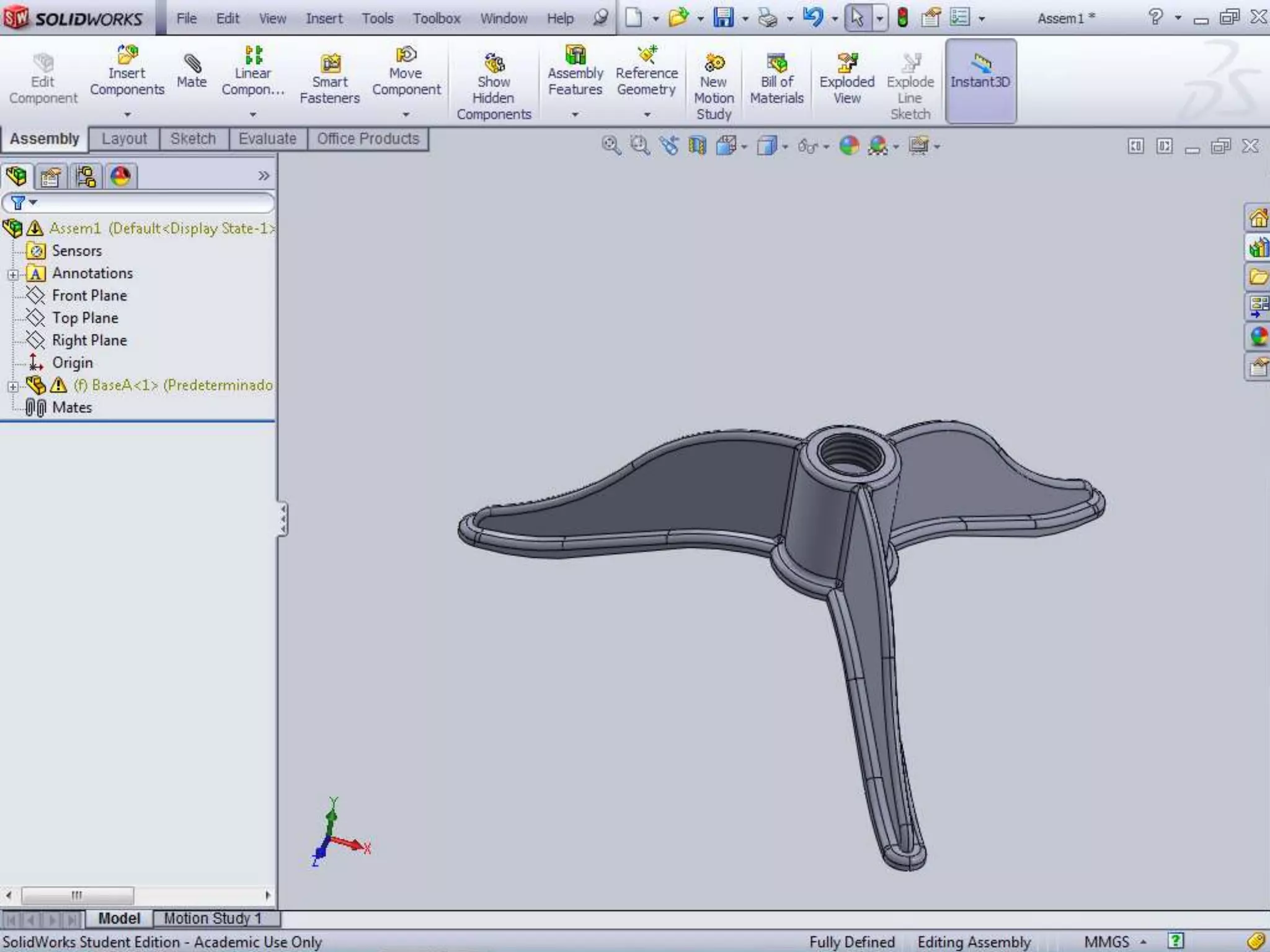
Task: Click the feature tree filter field
Action: coord(149,203)
